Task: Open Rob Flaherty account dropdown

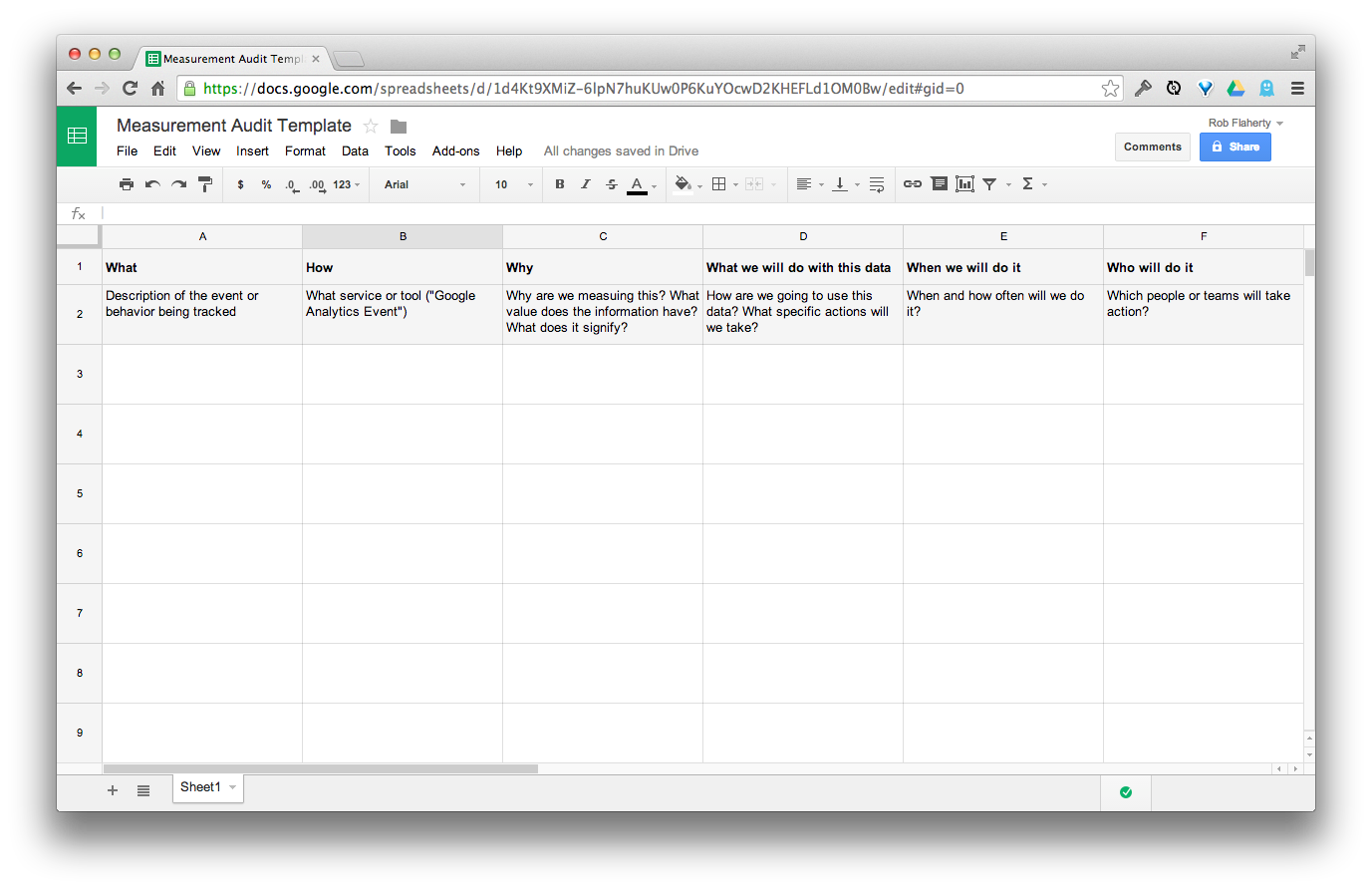Action: point(1245,124)
